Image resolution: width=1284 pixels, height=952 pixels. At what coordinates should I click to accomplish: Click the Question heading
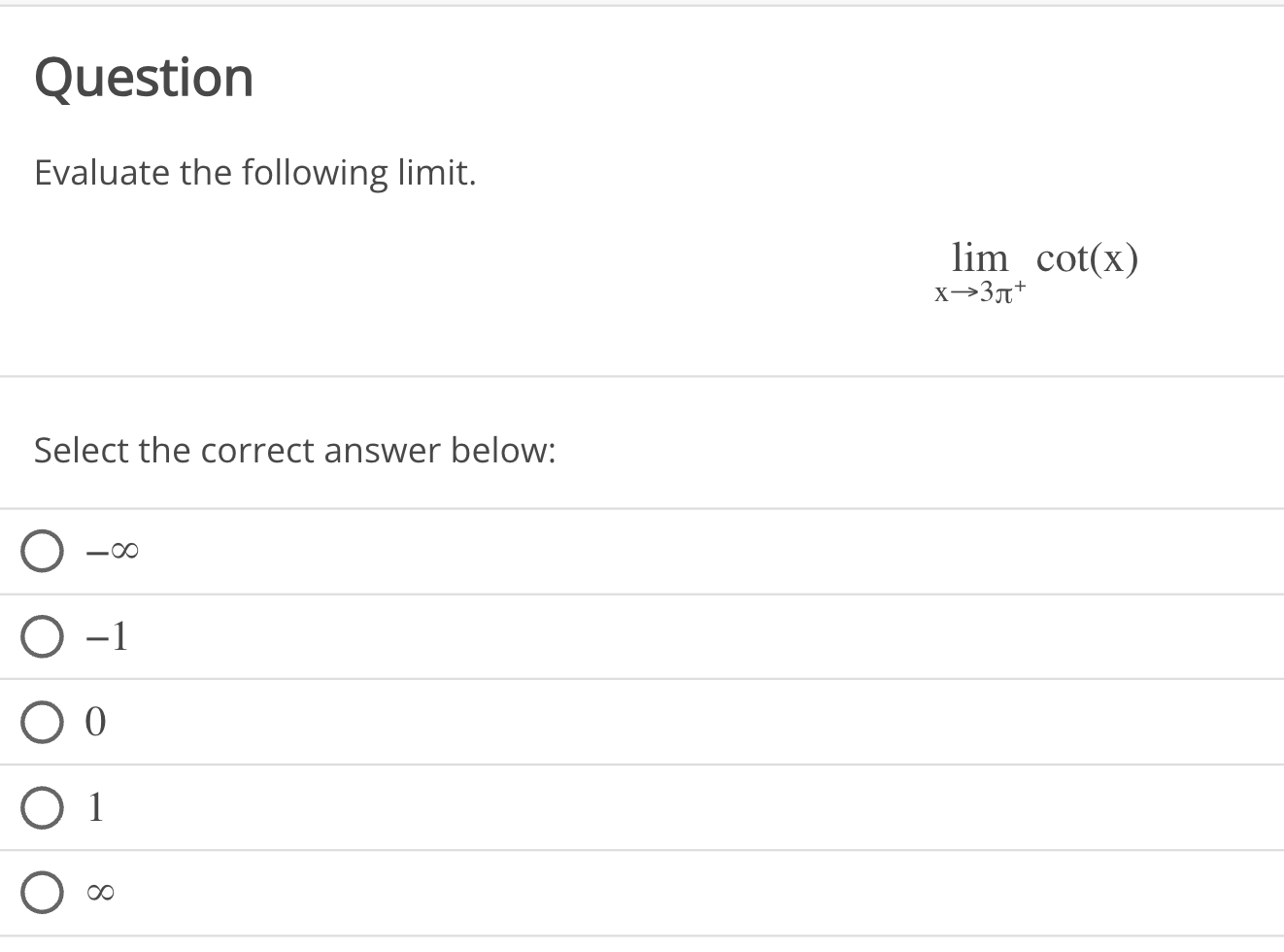point(144,77)
